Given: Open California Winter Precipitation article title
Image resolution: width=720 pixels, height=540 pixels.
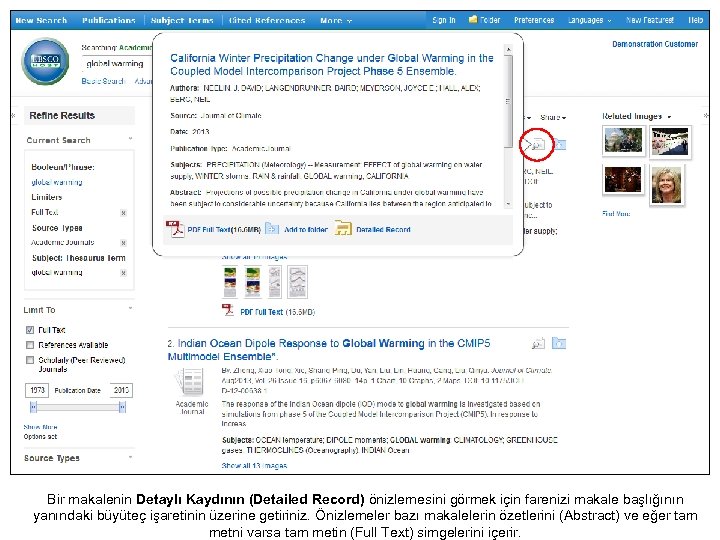Looking at the screenshot, I should [x=332, y=64].
